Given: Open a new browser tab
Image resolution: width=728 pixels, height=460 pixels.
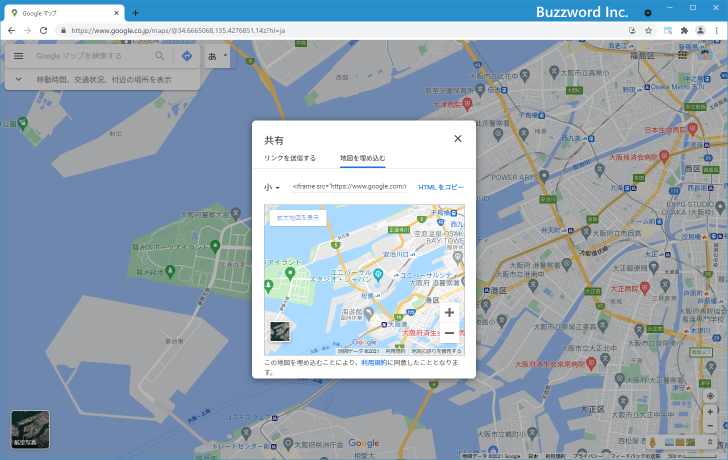Looking at the screenshot, I should [x=135, y=13].
